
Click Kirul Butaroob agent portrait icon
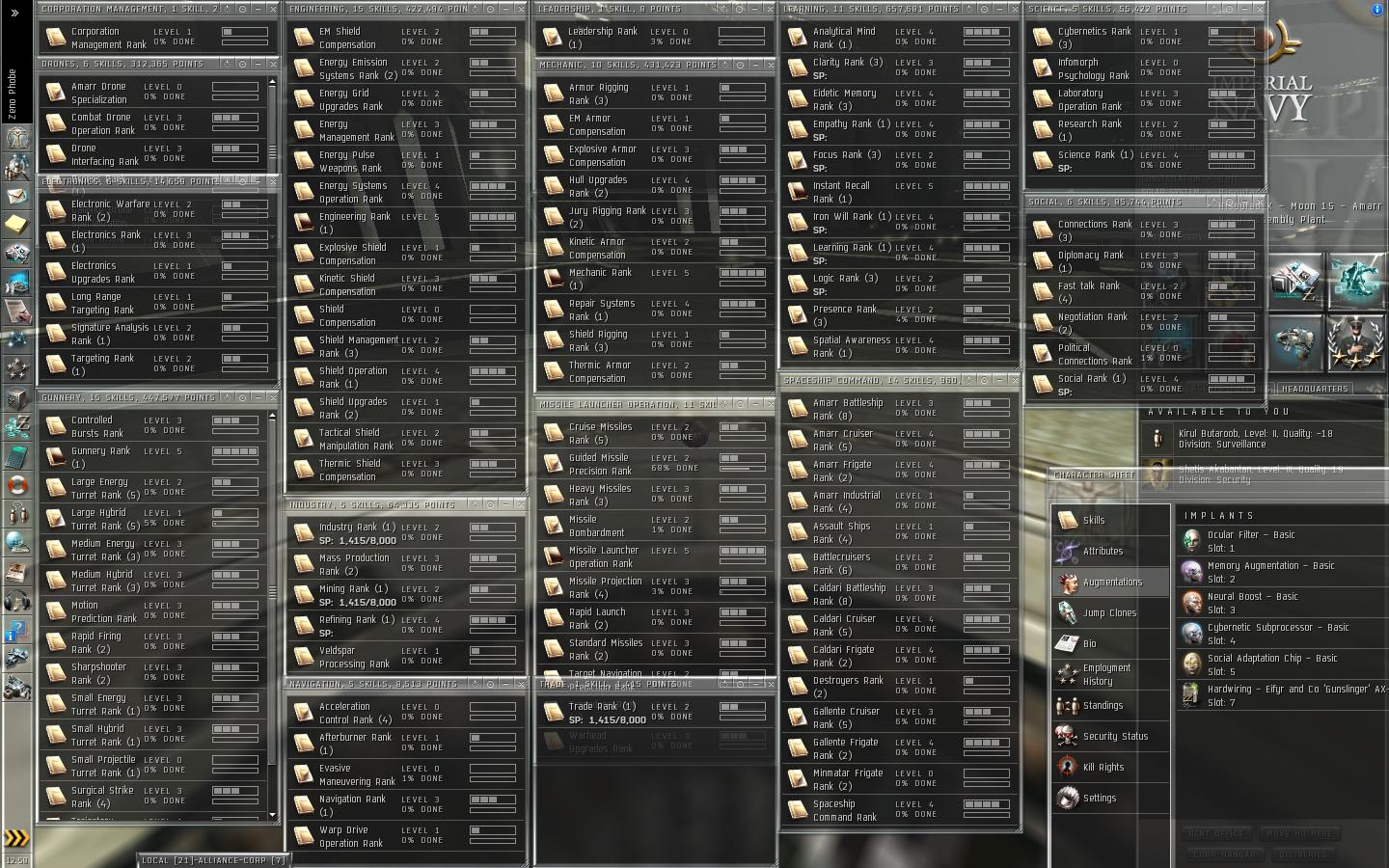[x=1157, y=440]
